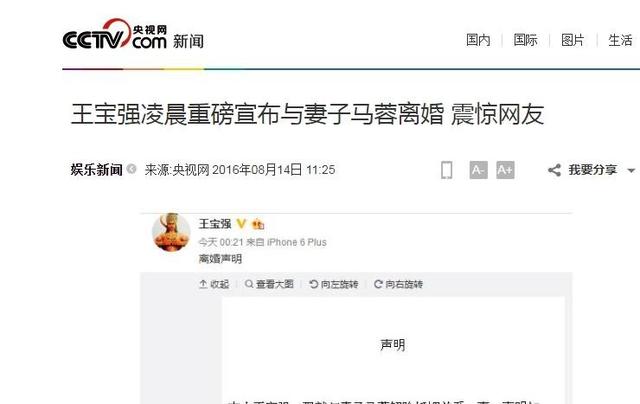Click the 娱乐新闻 category link
The width and height of the screenshot is (640, 404).
[96, 169]
